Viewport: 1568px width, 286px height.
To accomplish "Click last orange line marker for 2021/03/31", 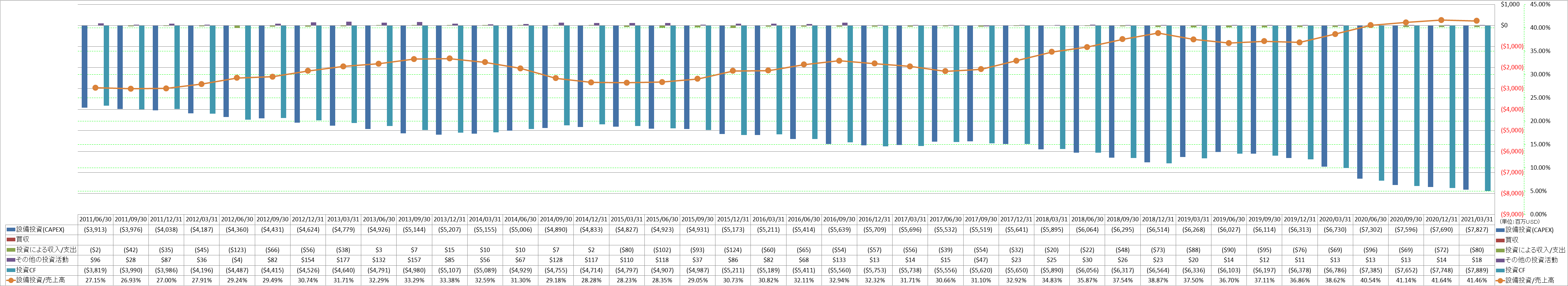I will [x=1477, y=21].
